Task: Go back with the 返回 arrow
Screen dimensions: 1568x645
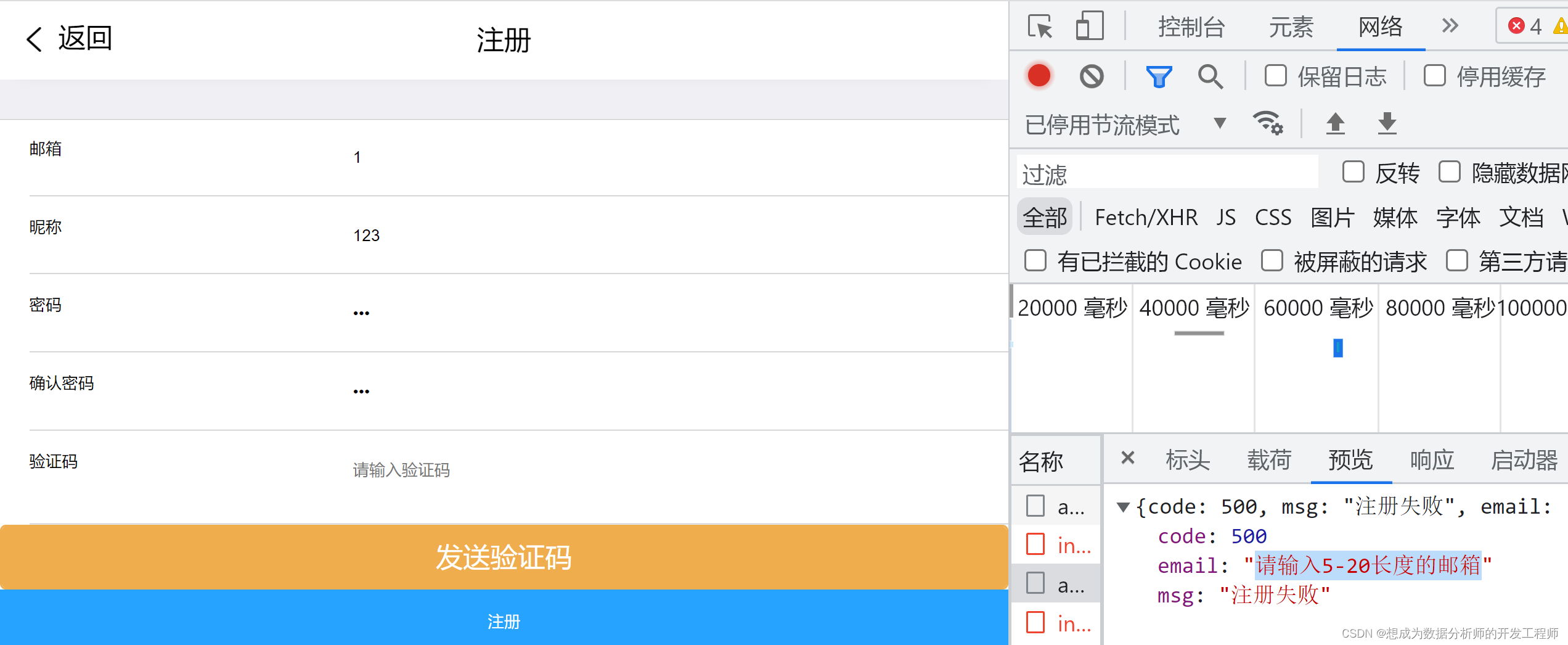Action: coord(69,39)
